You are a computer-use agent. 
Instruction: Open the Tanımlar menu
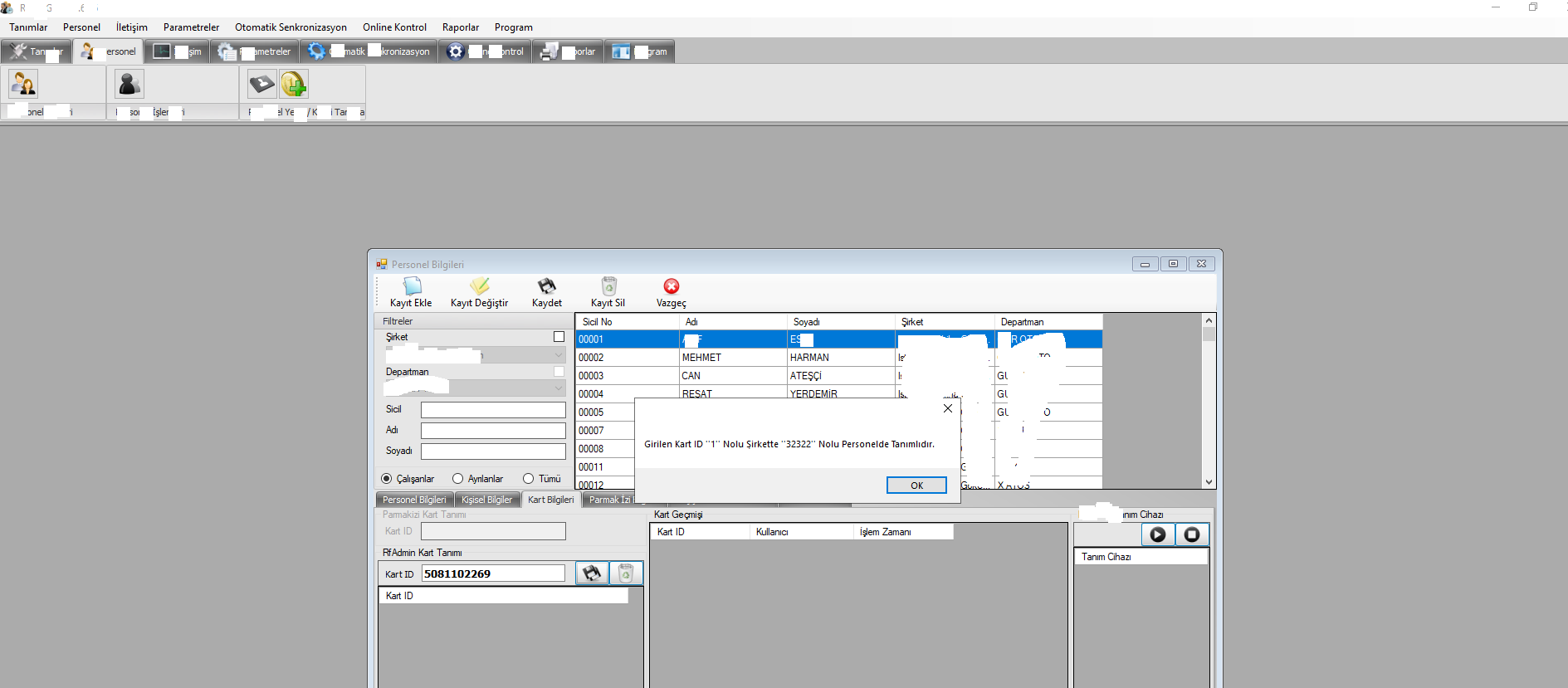point(28,27)
